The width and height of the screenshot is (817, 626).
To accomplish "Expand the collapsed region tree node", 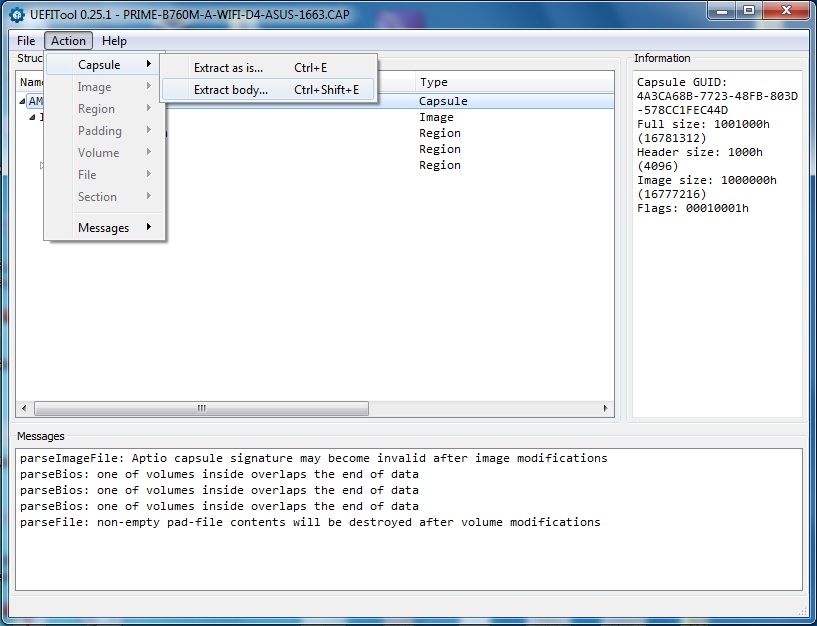I will tap(42, 166).
